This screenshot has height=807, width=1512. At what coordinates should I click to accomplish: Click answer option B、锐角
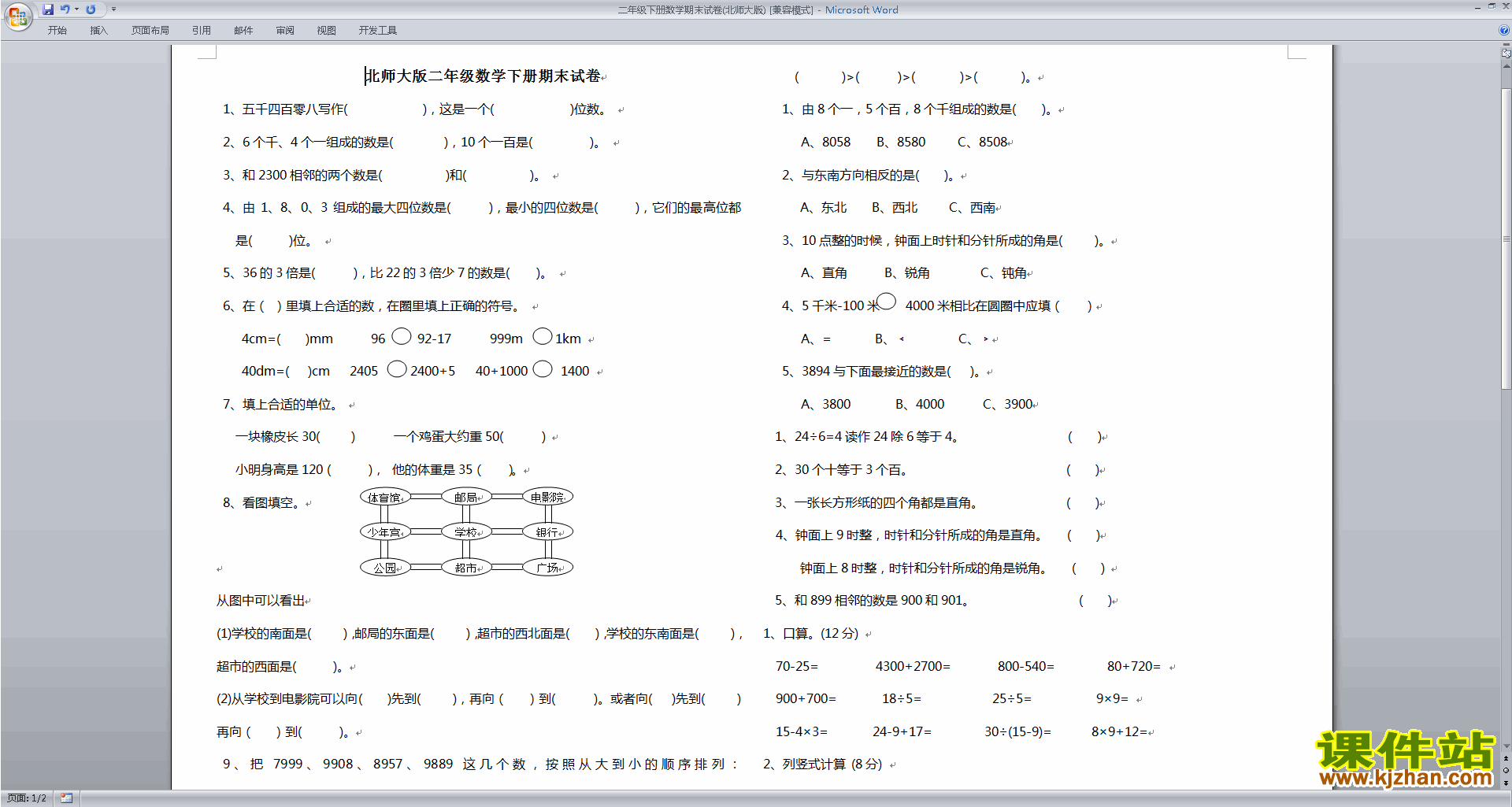pyautogui.click(x=906, y=273)
